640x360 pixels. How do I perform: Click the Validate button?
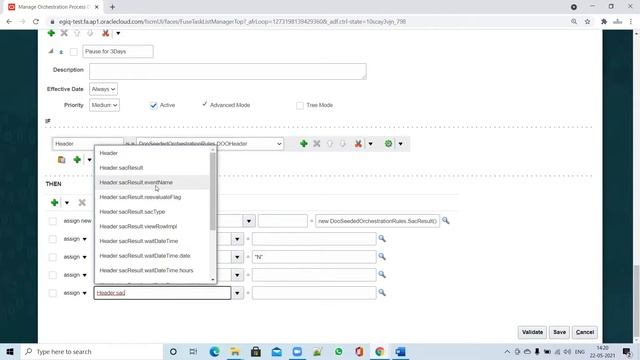532,332
